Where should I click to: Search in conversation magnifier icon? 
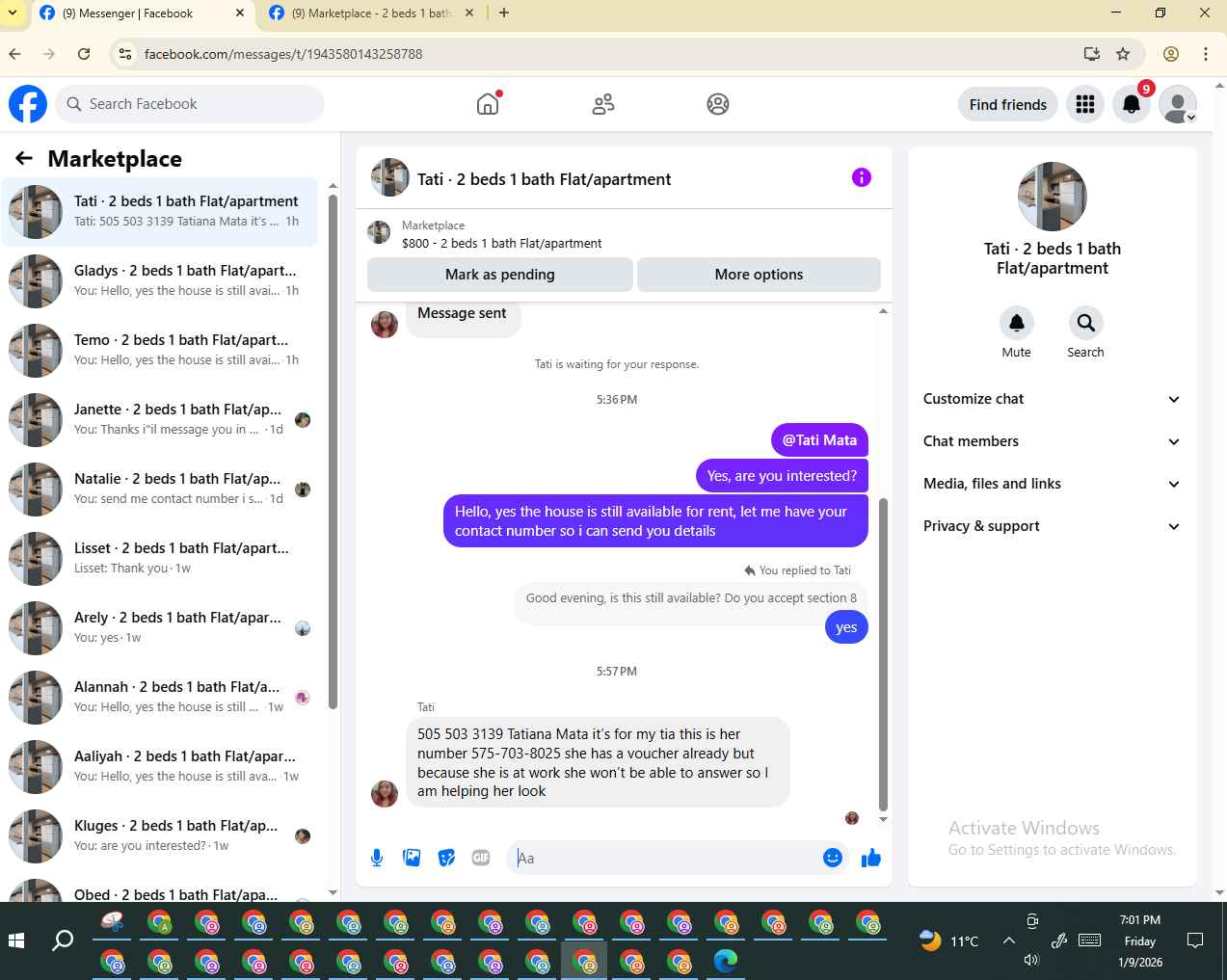click(x=1085, y=323)
